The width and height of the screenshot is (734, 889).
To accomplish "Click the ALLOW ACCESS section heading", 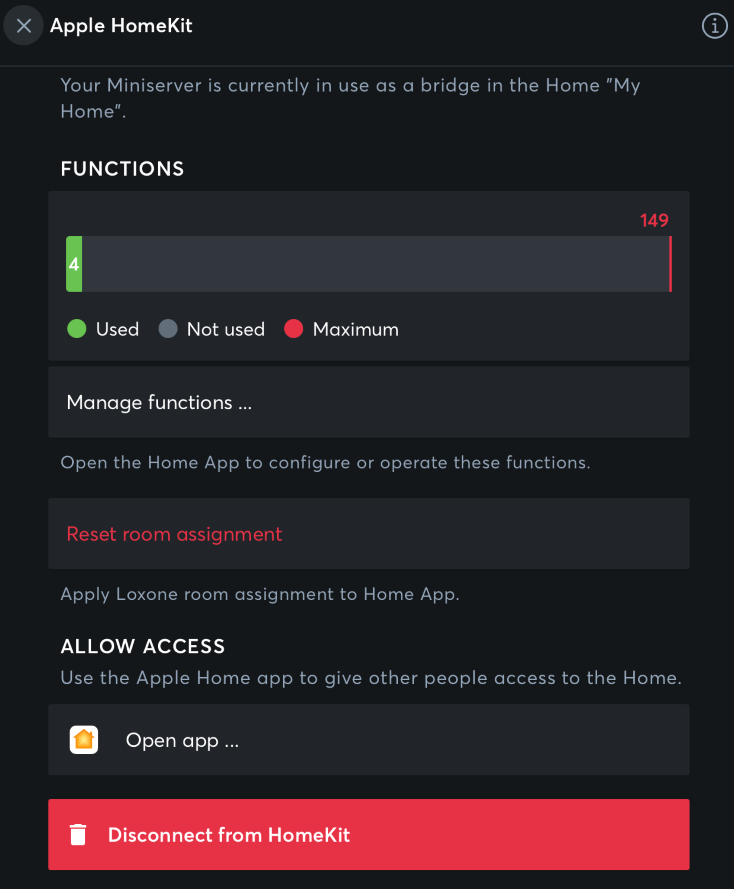I will click(143, 646).
